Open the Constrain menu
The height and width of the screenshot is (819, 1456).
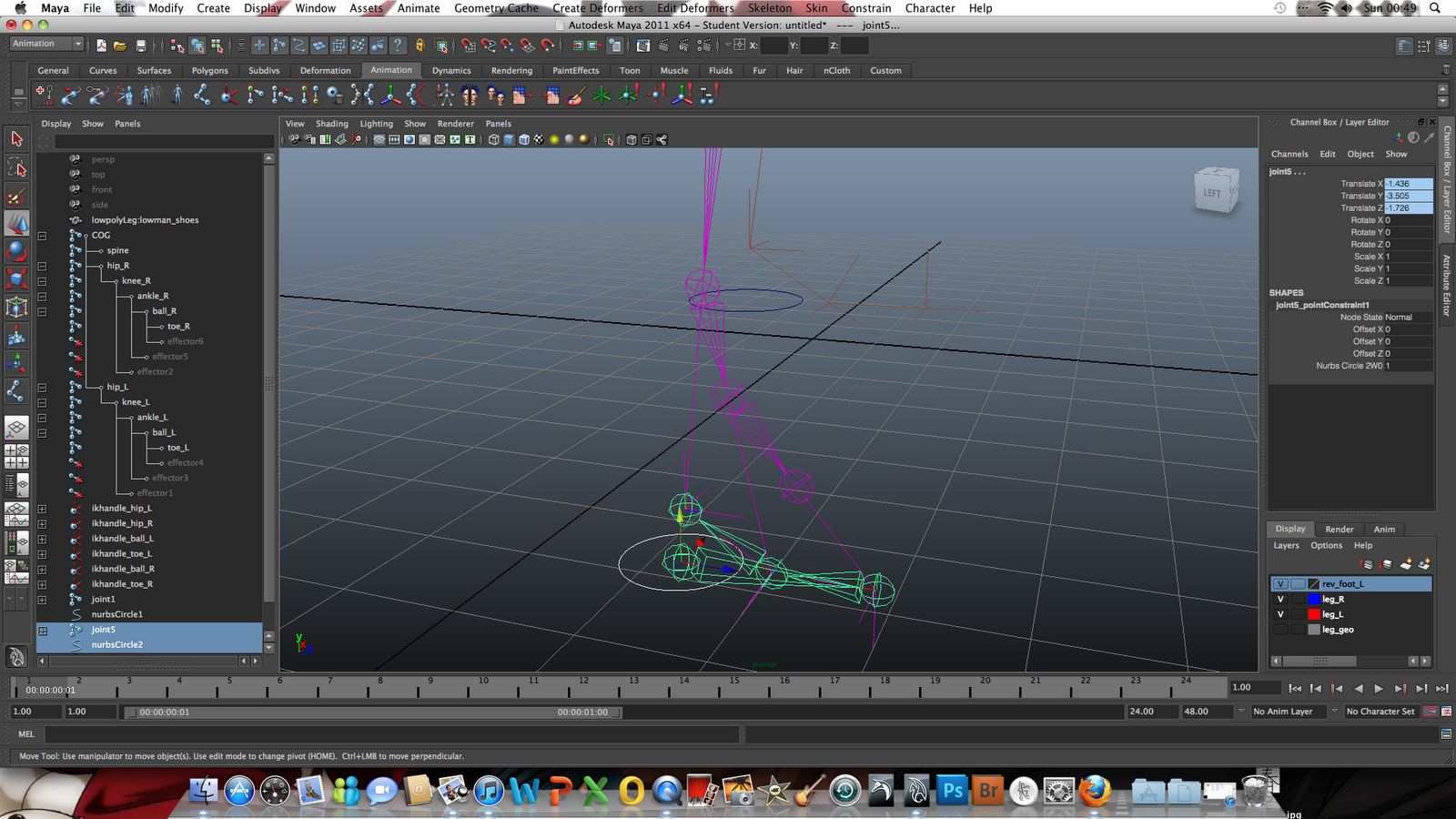coord(866,8)
